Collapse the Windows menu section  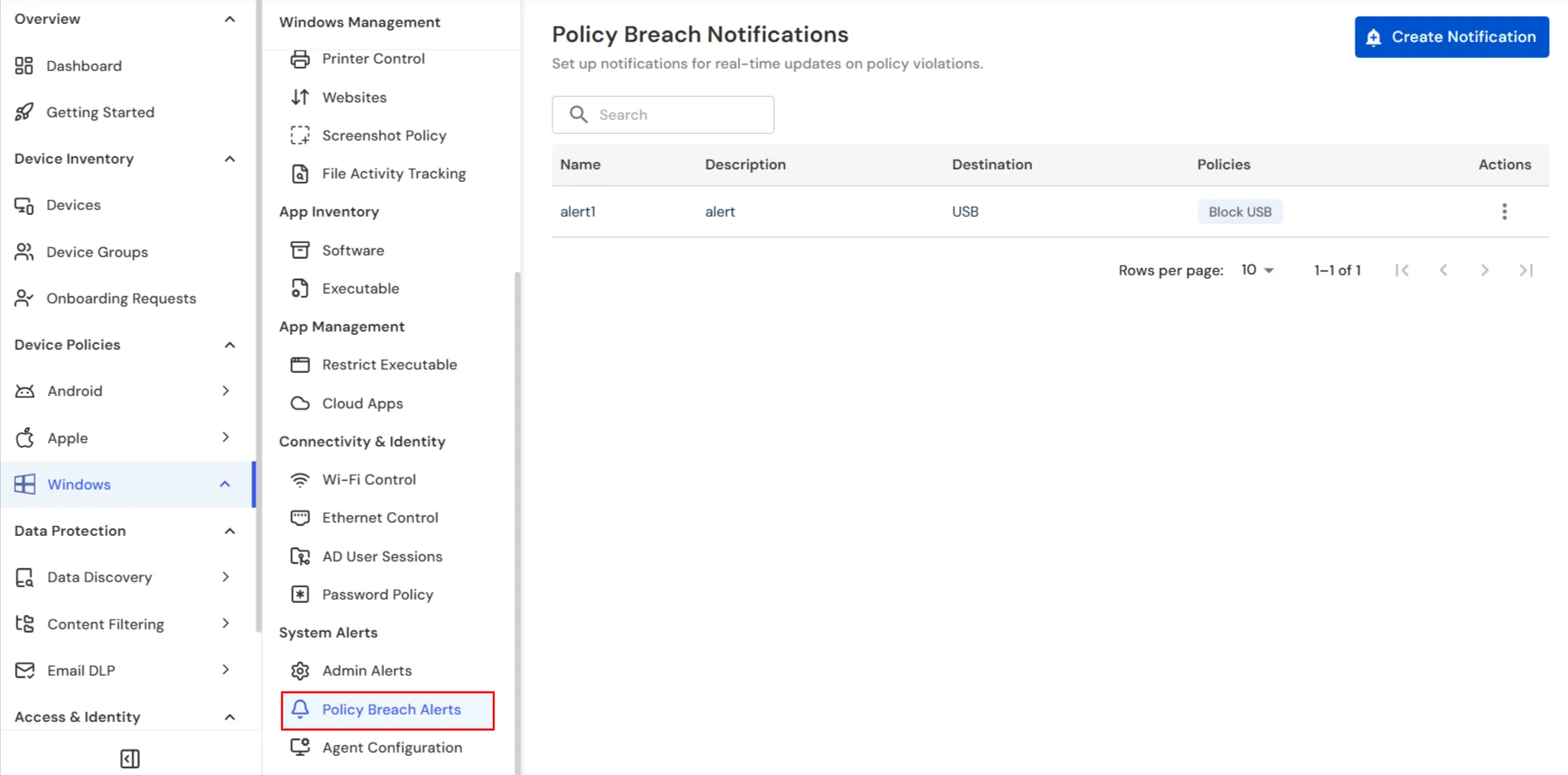coord(224,484)
